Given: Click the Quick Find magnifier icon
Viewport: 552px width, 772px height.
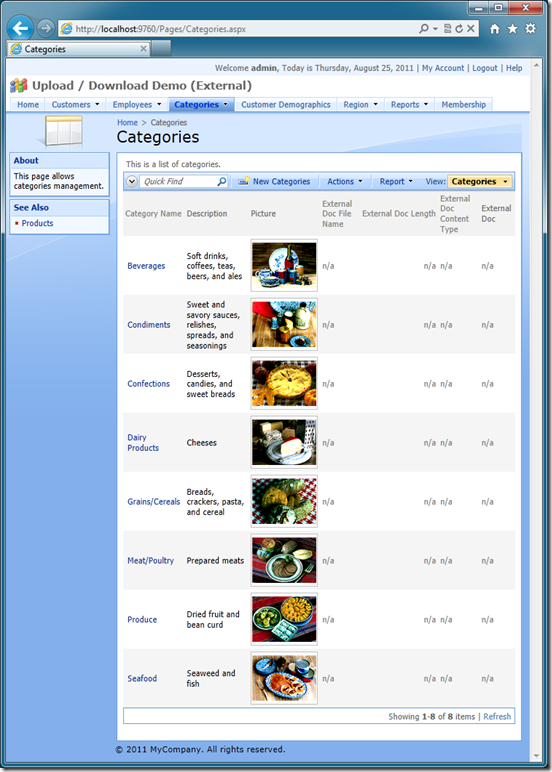Looking at the screenshot, I should pos(222,182).
